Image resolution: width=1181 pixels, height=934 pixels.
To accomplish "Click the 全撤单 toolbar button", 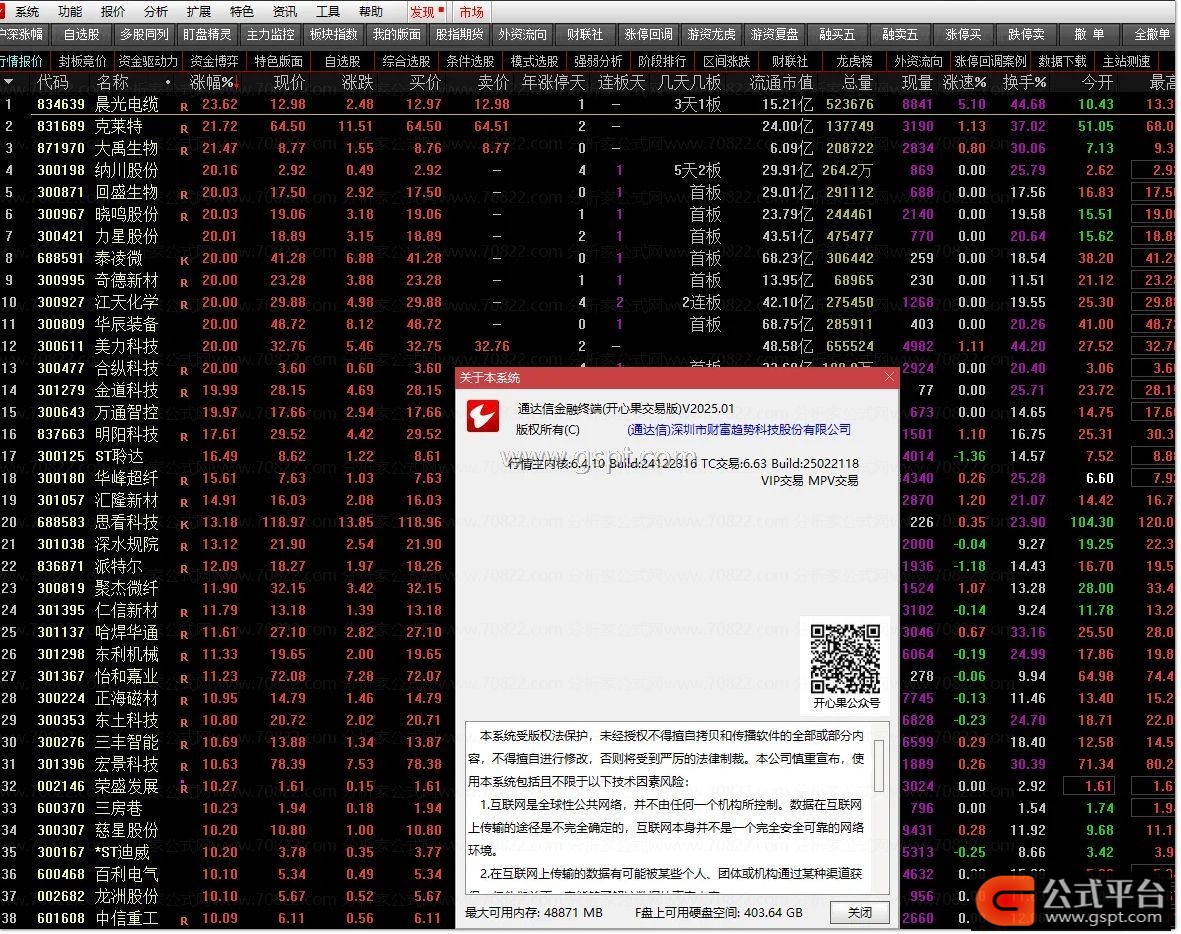I will 1152,34.
